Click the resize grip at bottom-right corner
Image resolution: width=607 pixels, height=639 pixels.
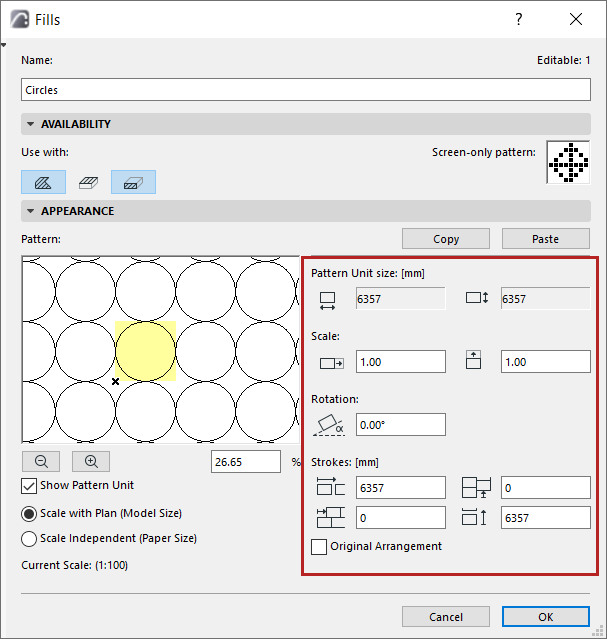pos(599,630)
